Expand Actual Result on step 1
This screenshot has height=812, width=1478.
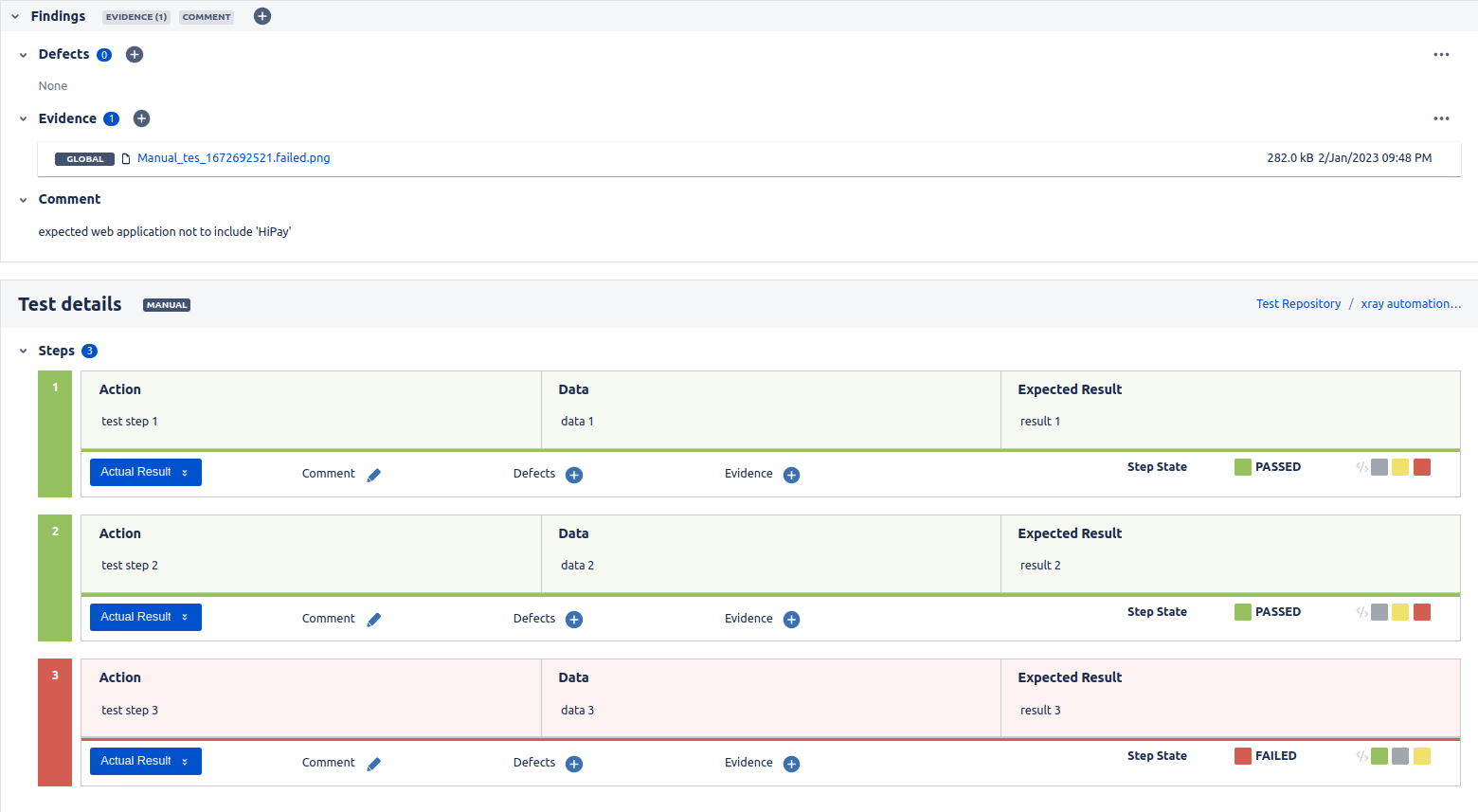click(x=146, y=472)
